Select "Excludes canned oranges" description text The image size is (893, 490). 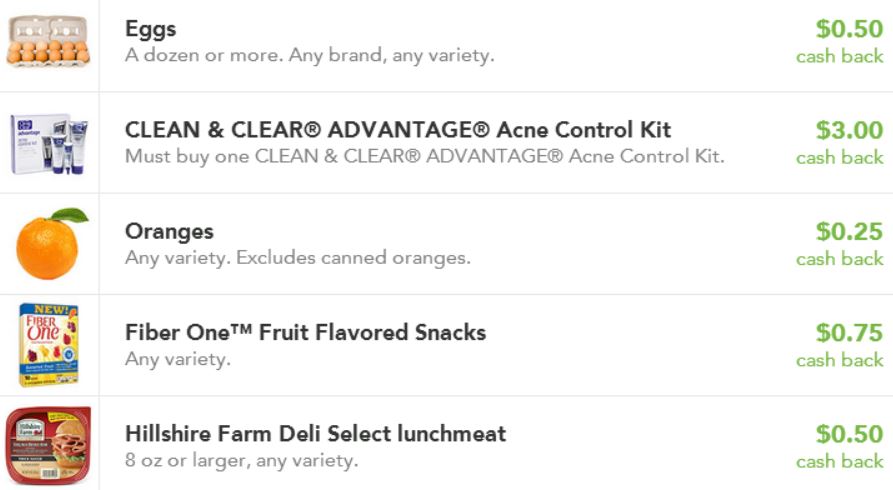click(x=297, y=257)
